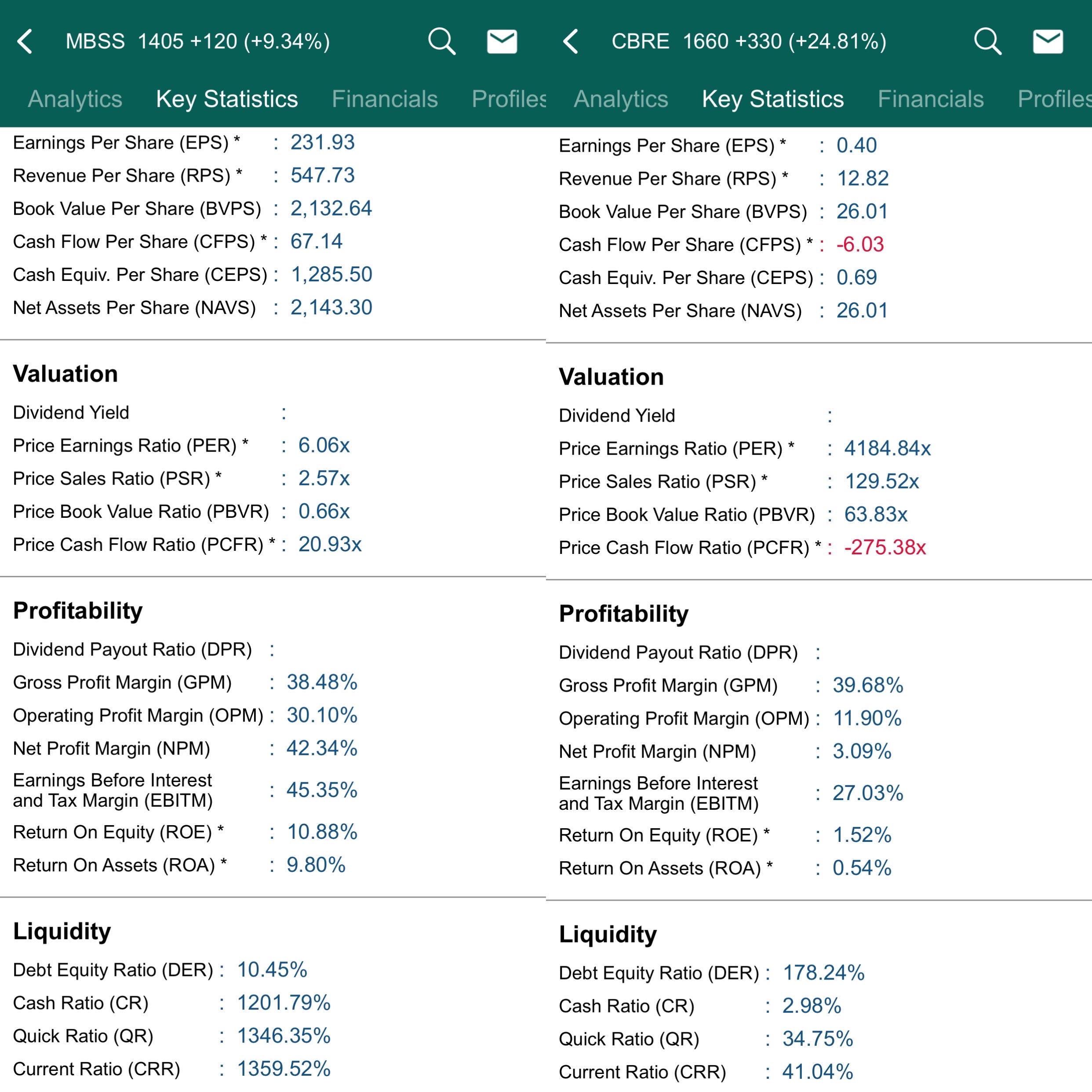Switch to Analytics tab for CBRE
1092x1092 pixels.
tap(621, 99)
